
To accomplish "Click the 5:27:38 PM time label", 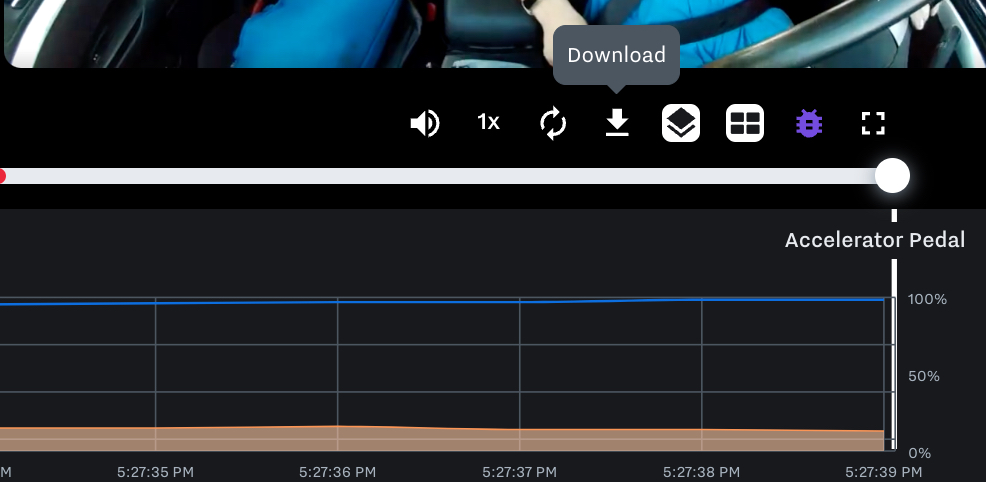I will pos(701,472).
